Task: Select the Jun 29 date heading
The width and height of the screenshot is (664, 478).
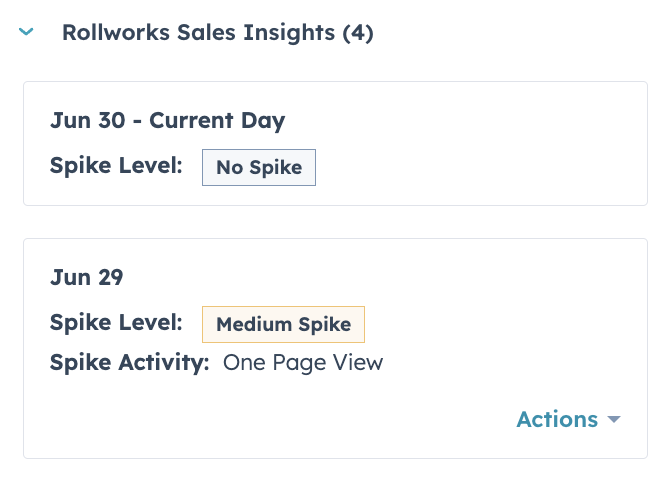Action: tap(86, 277)
